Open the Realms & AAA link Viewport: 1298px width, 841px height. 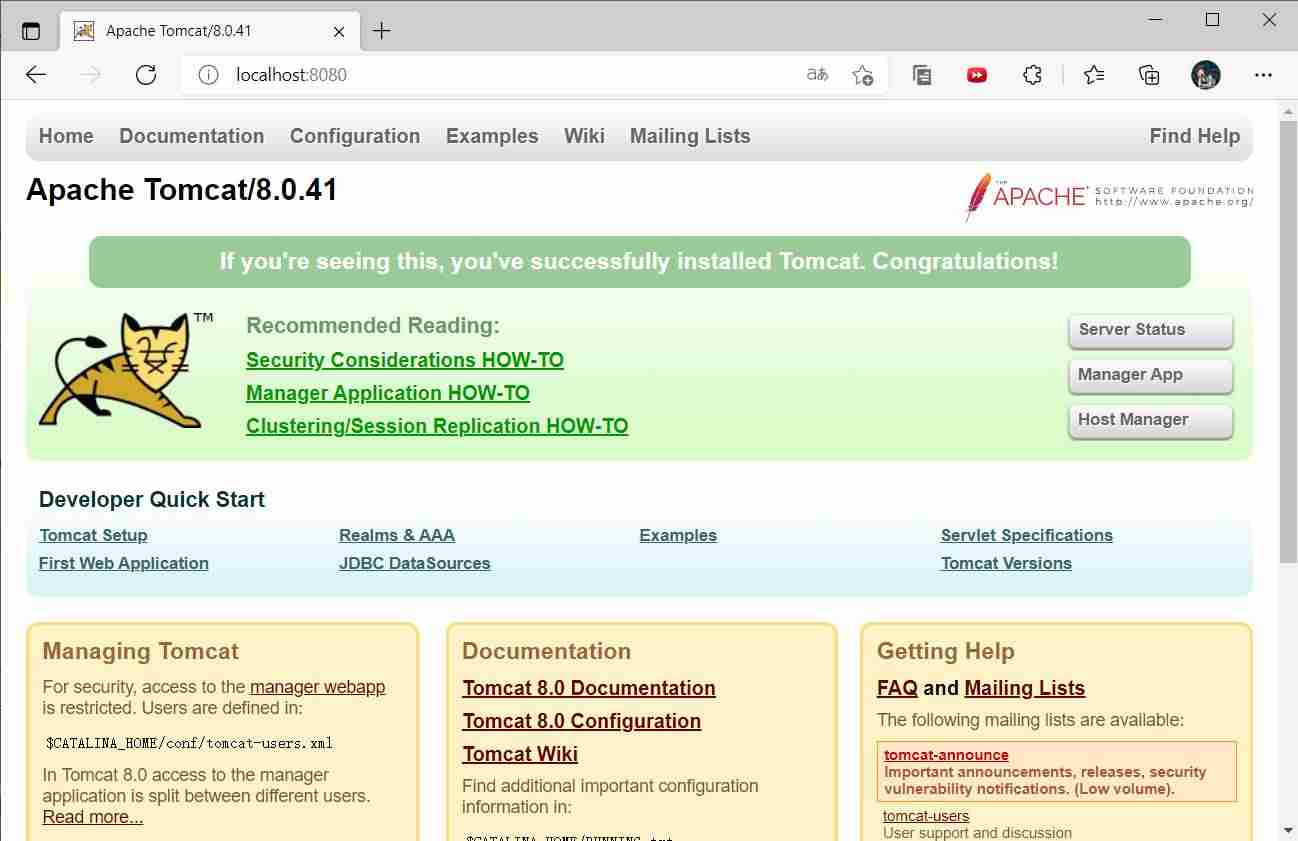pos(397,535)
